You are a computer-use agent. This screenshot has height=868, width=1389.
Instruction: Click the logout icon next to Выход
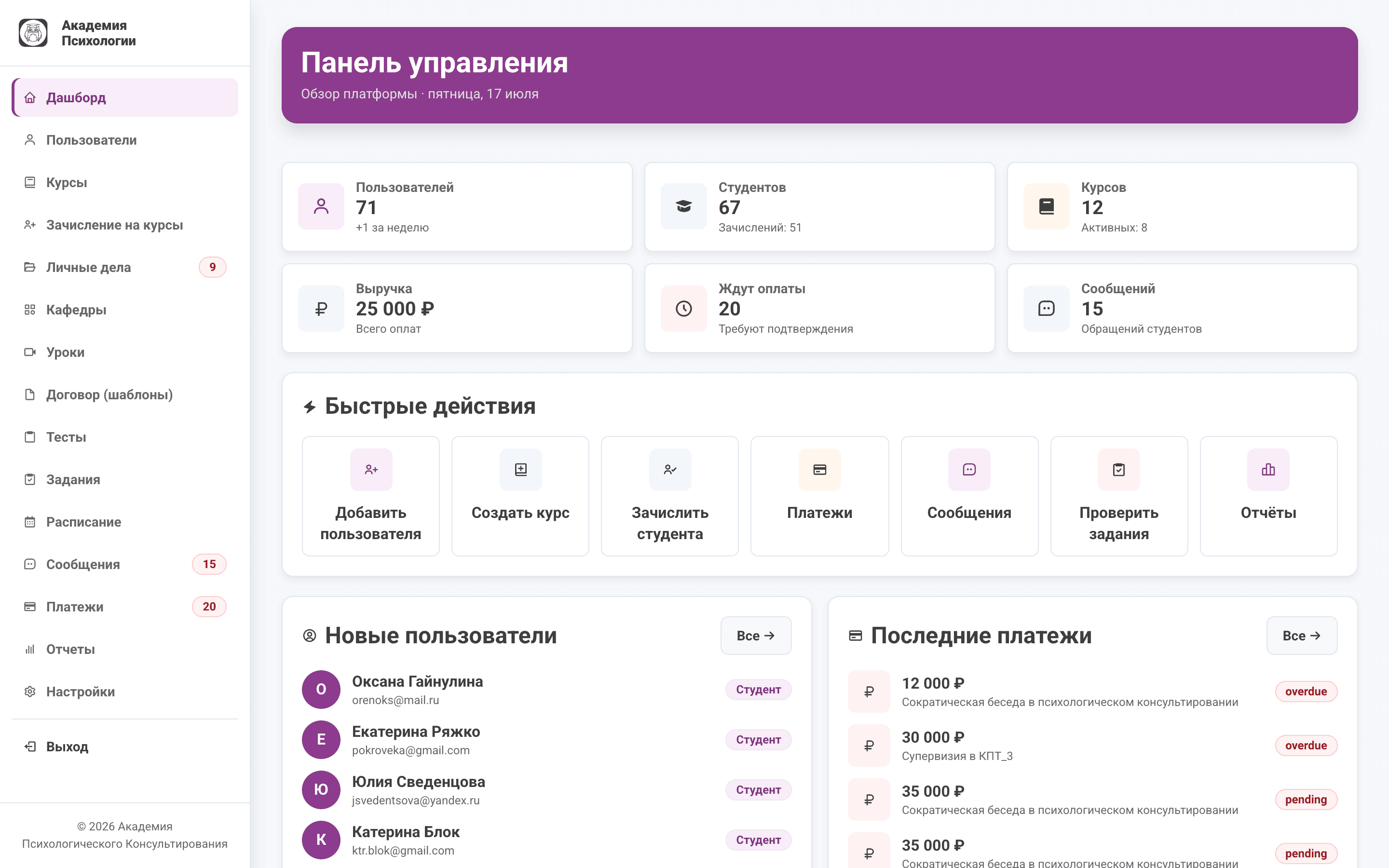click(x=30, y=747)
